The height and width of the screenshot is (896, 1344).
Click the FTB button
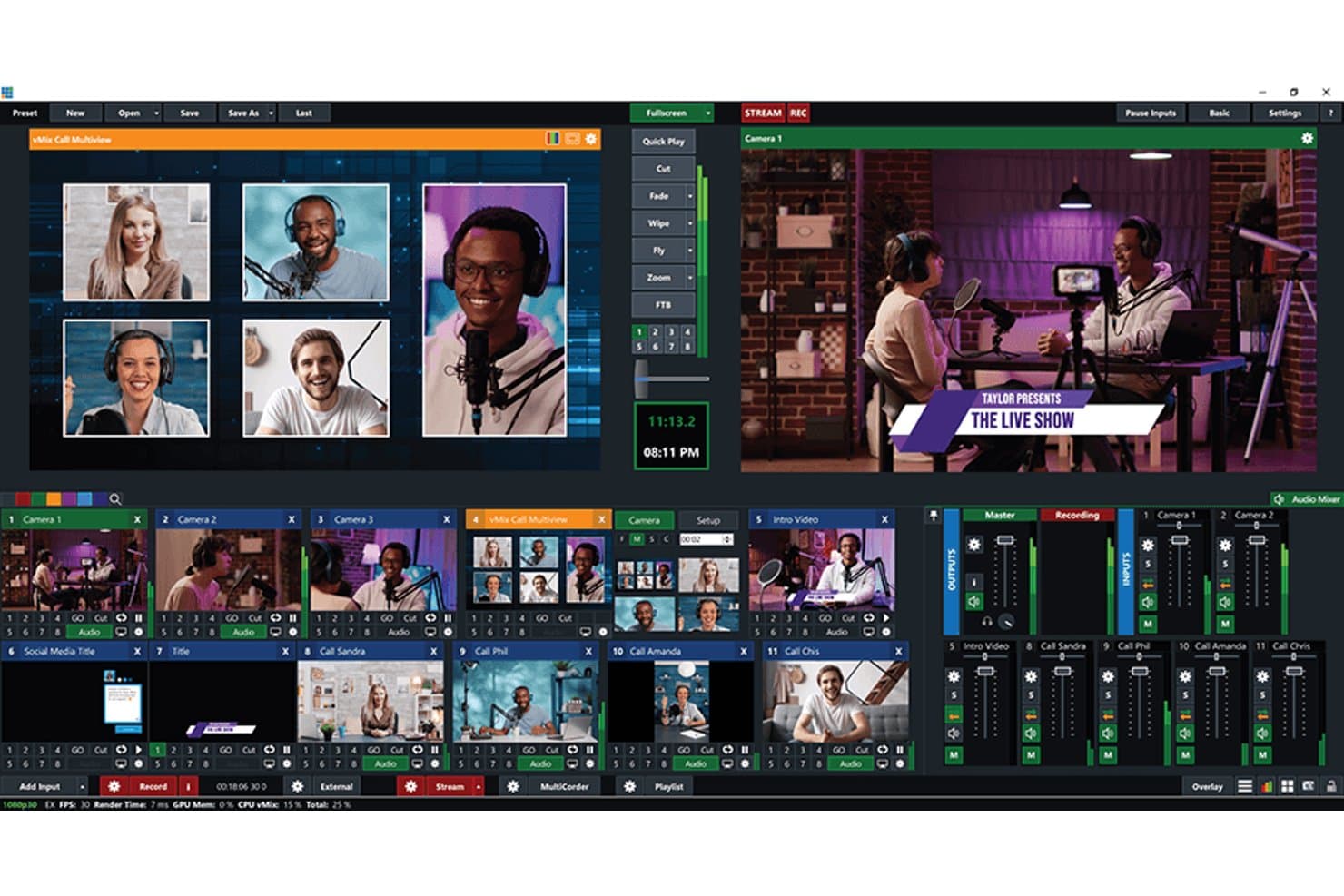(x=663, y=305)
